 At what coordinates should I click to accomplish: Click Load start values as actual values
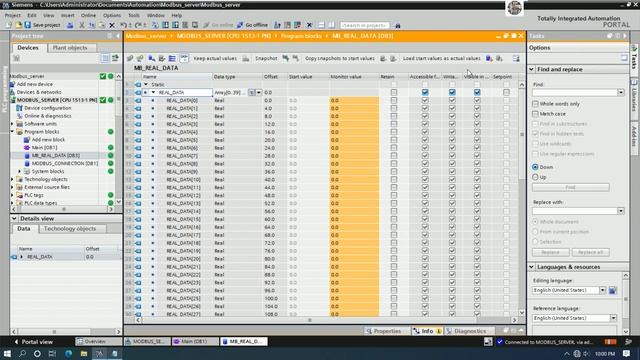441,58
